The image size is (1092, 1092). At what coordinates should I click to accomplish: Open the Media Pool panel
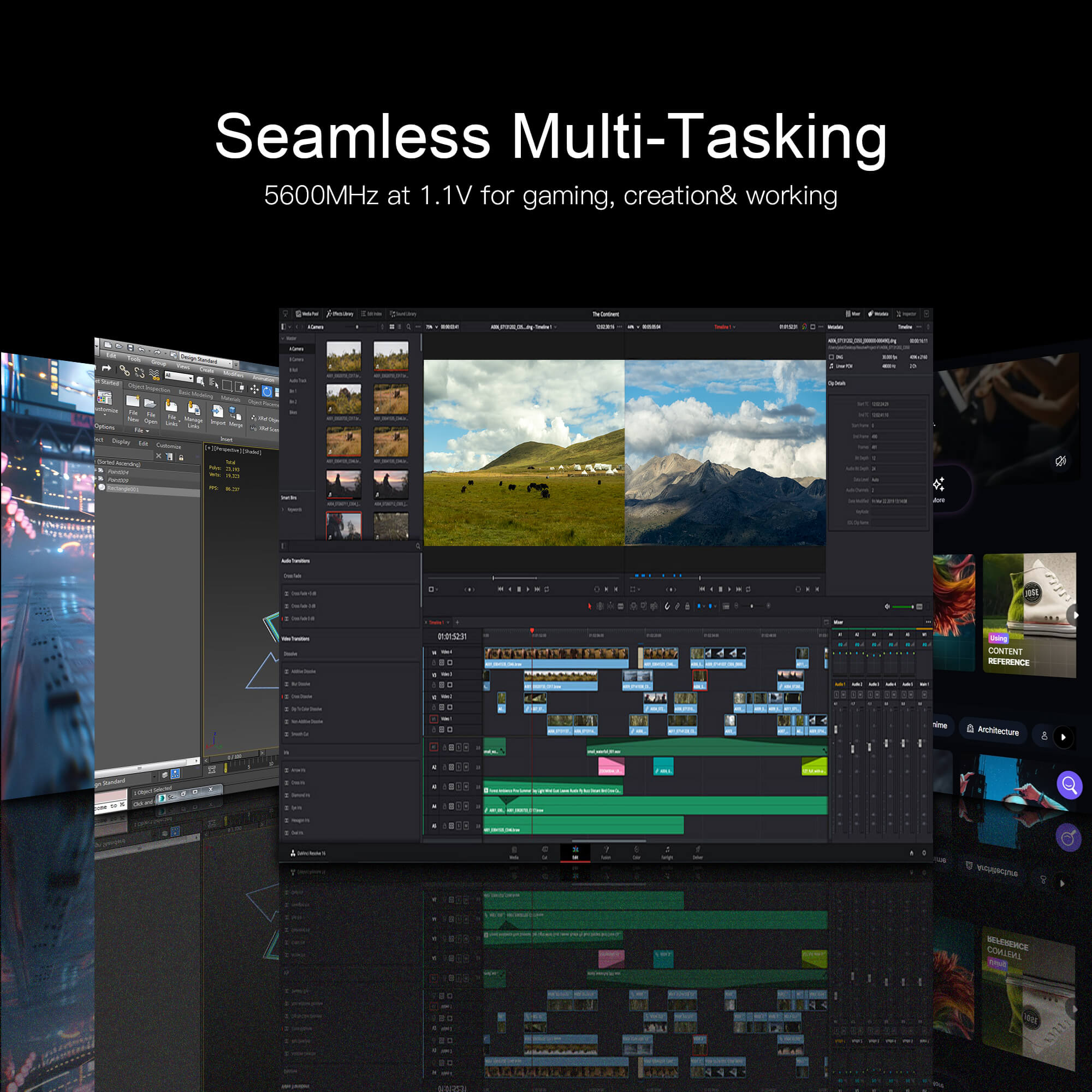coord(307,314)
